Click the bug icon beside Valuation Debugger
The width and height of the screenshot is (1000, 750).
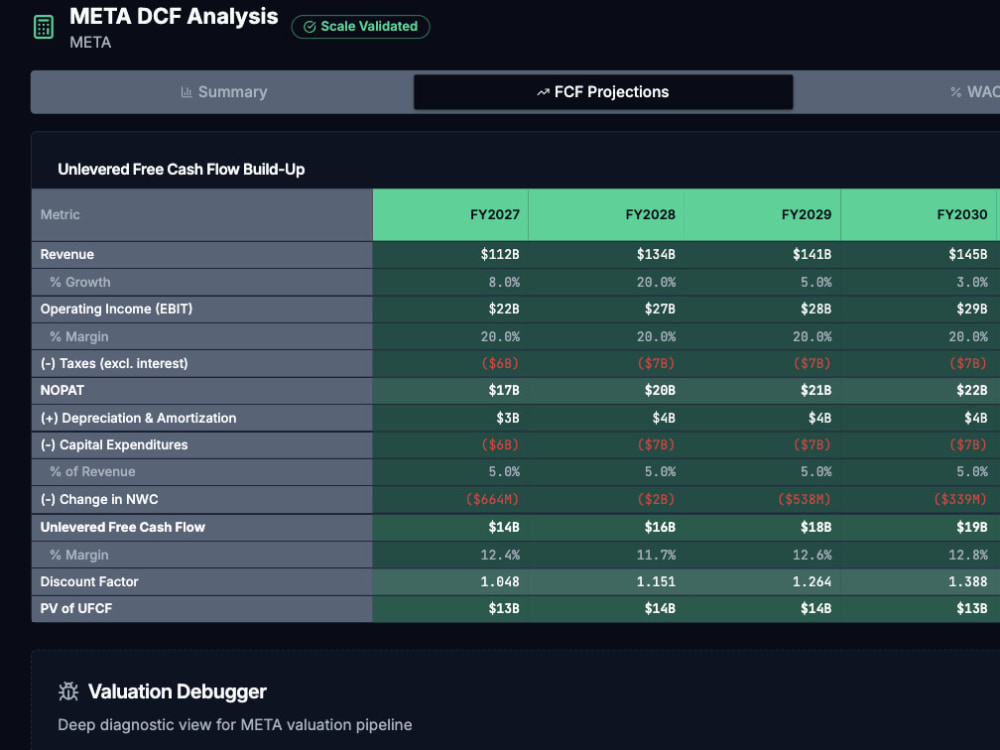[68, 691]
